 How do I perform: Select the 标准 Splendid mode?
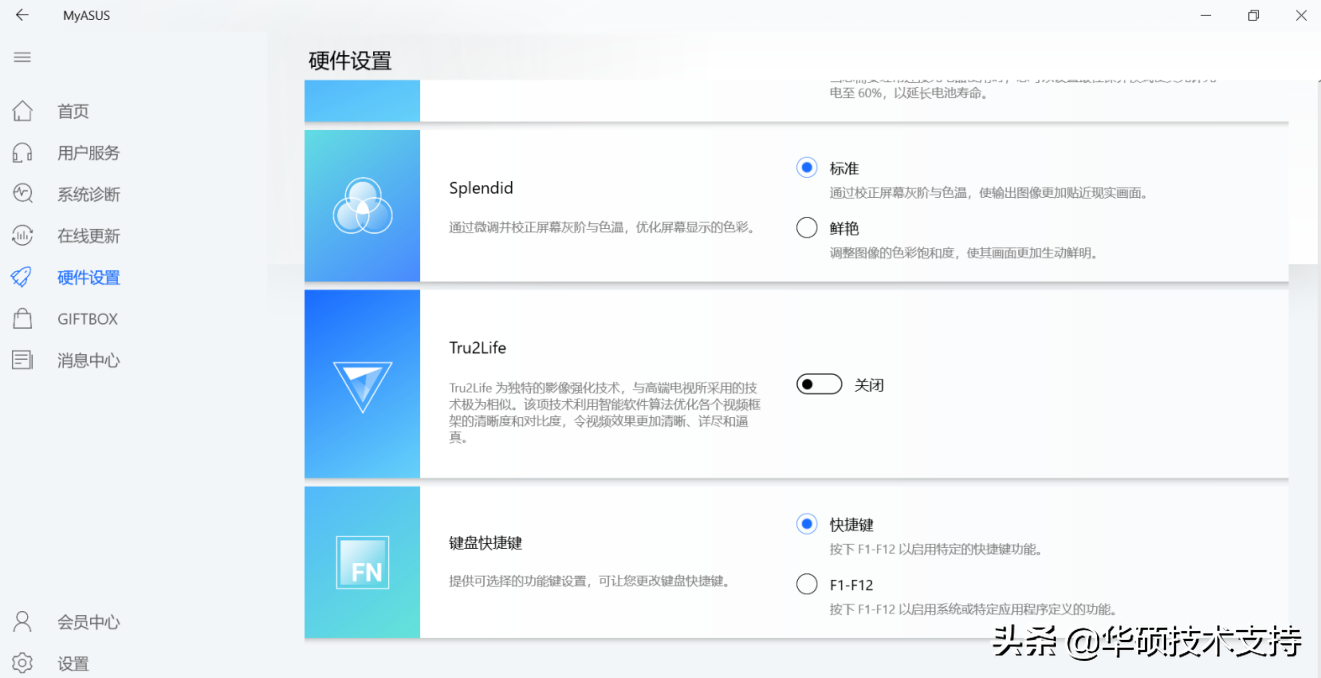(807, 168)
